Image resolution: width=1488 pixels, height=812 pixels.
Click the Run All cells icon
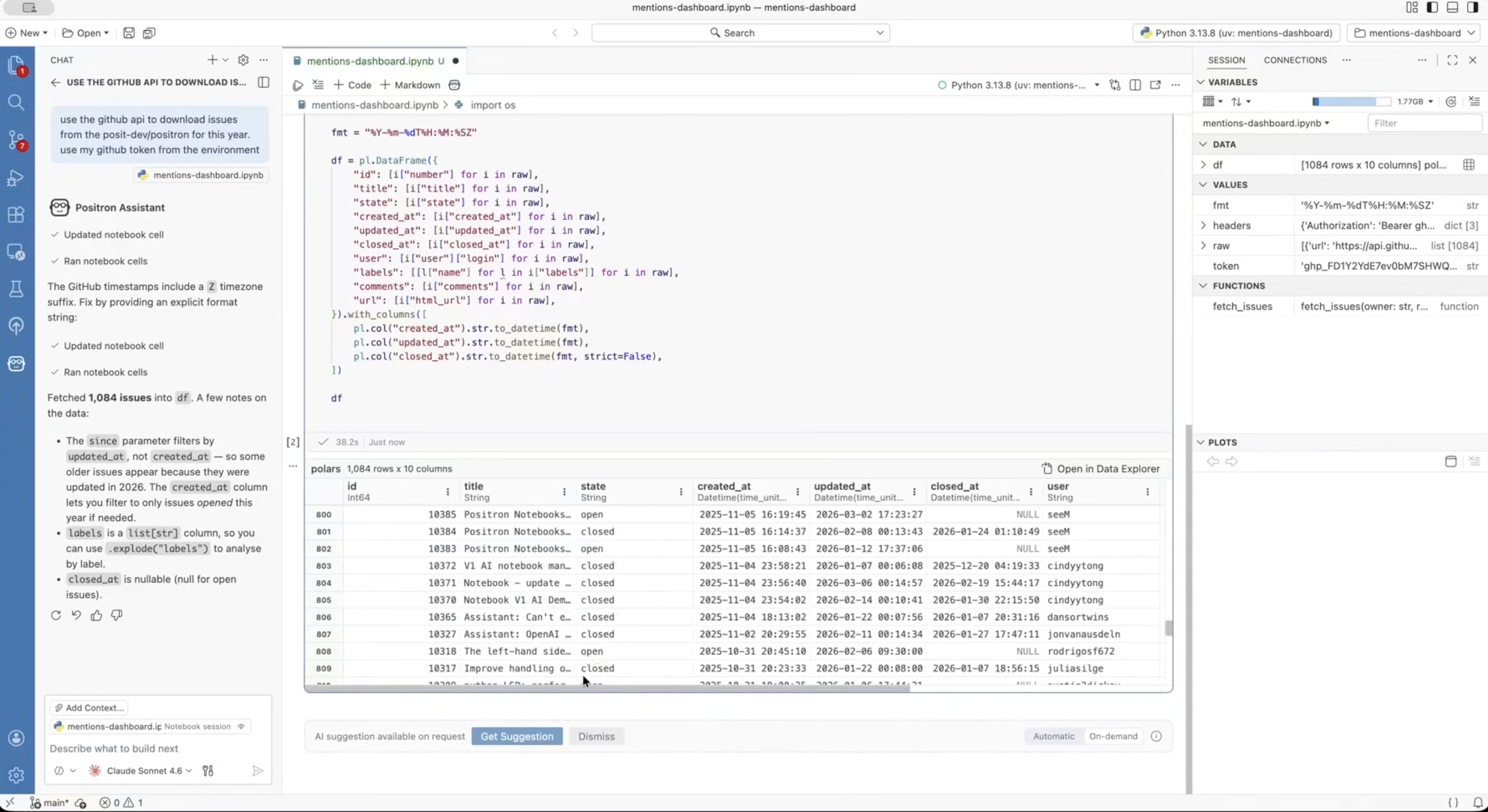click(x=297, y=85)
